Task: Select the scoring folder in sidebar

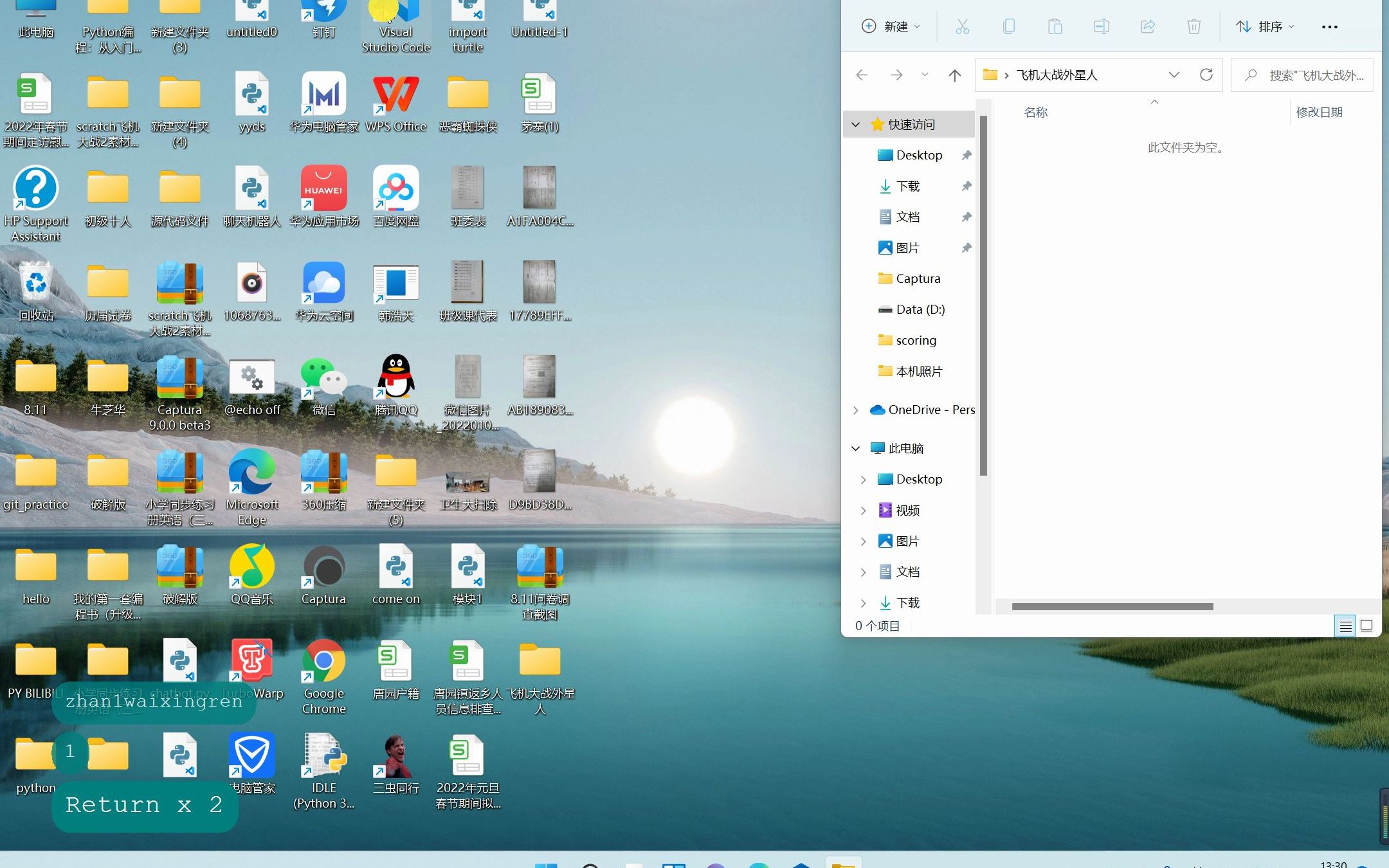Action: [916, 340]
